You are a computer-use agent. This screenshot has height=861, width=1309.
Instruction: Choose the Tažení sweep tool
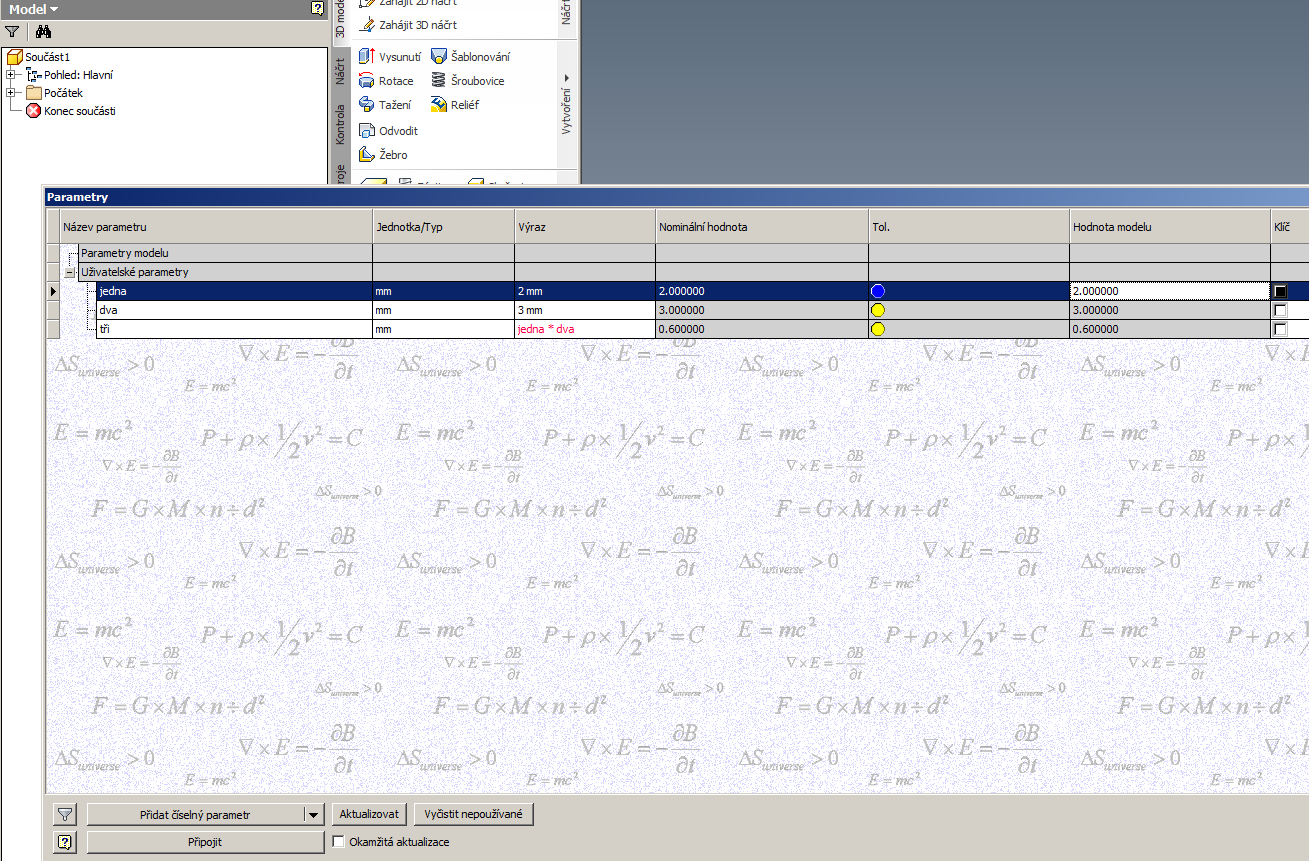tap(367, 105)
